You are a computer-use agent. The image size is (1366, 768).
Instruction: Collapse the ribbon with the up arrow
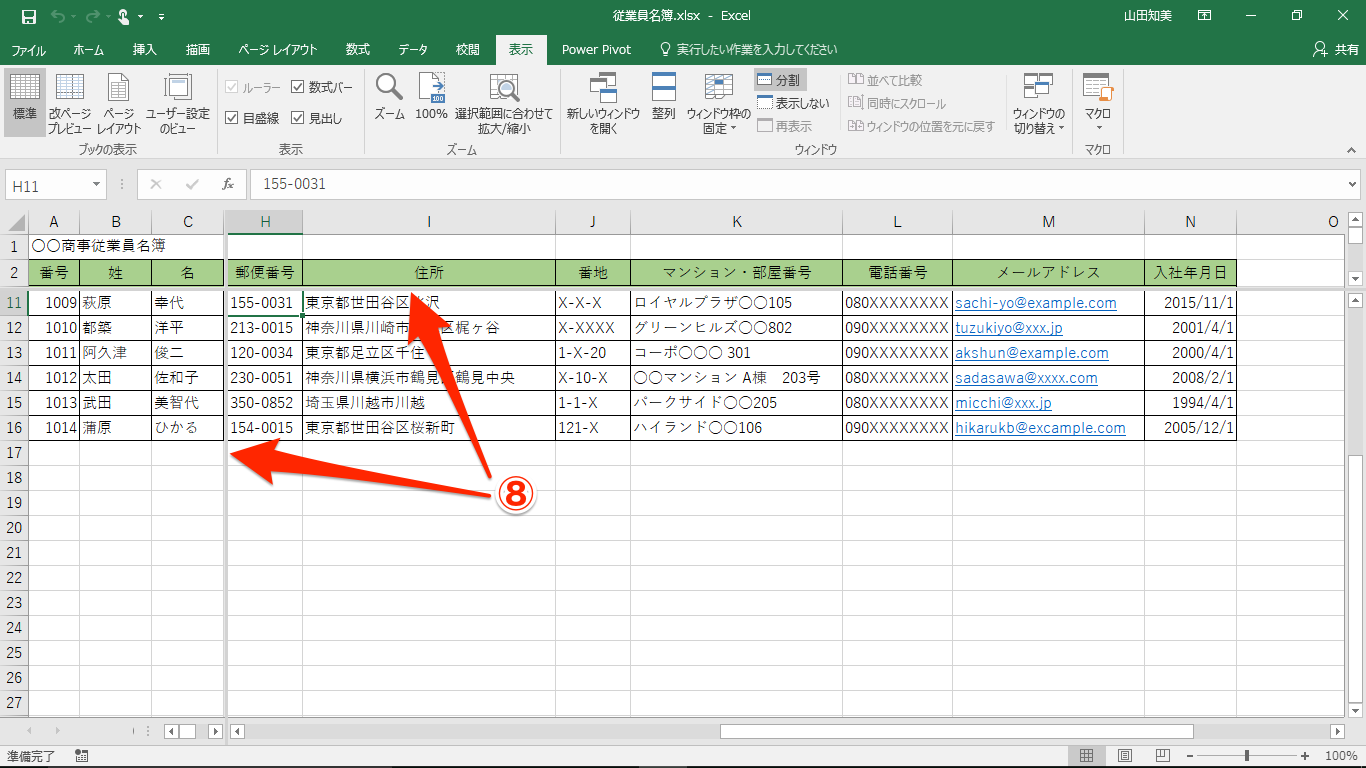pos(1350,149)
